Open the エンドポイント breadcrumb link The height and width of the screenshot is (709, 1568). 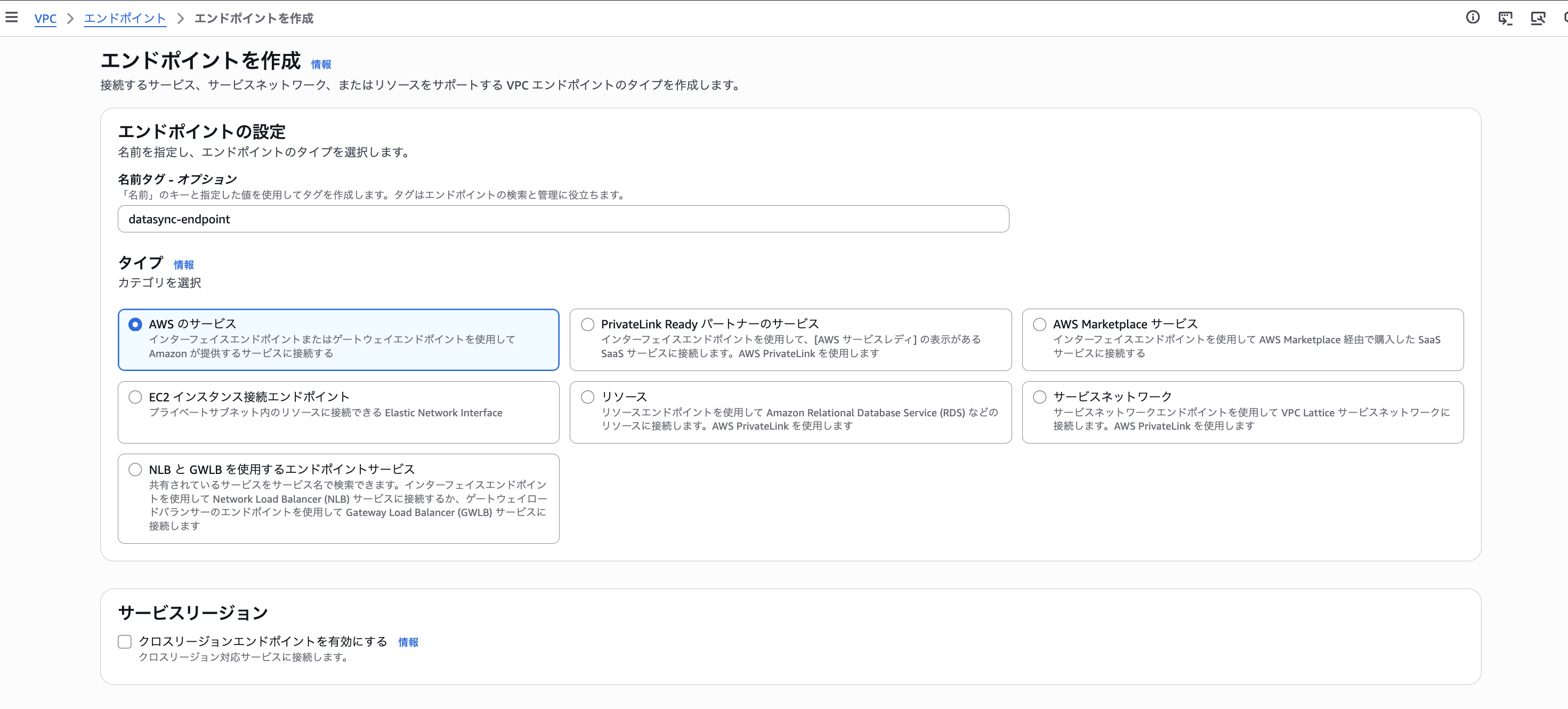tap(125, 19)
